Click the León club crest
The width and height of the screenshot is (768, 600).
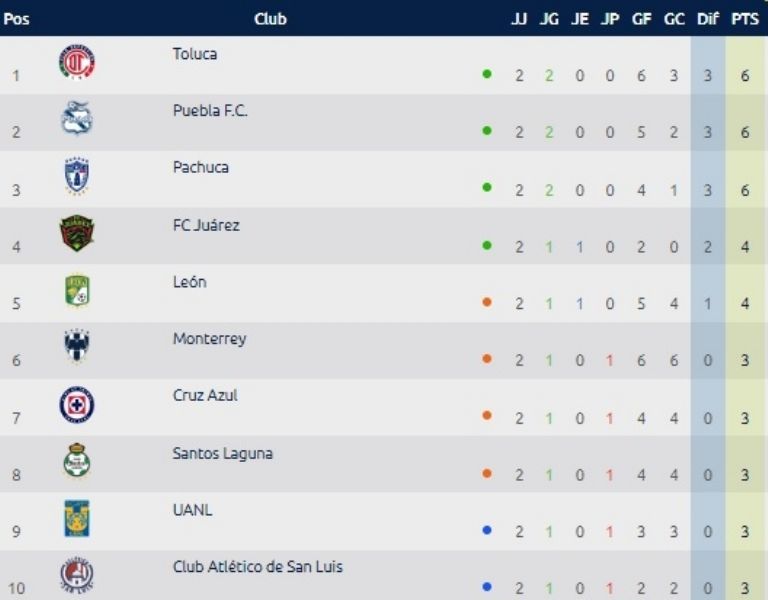coord(77,290)
